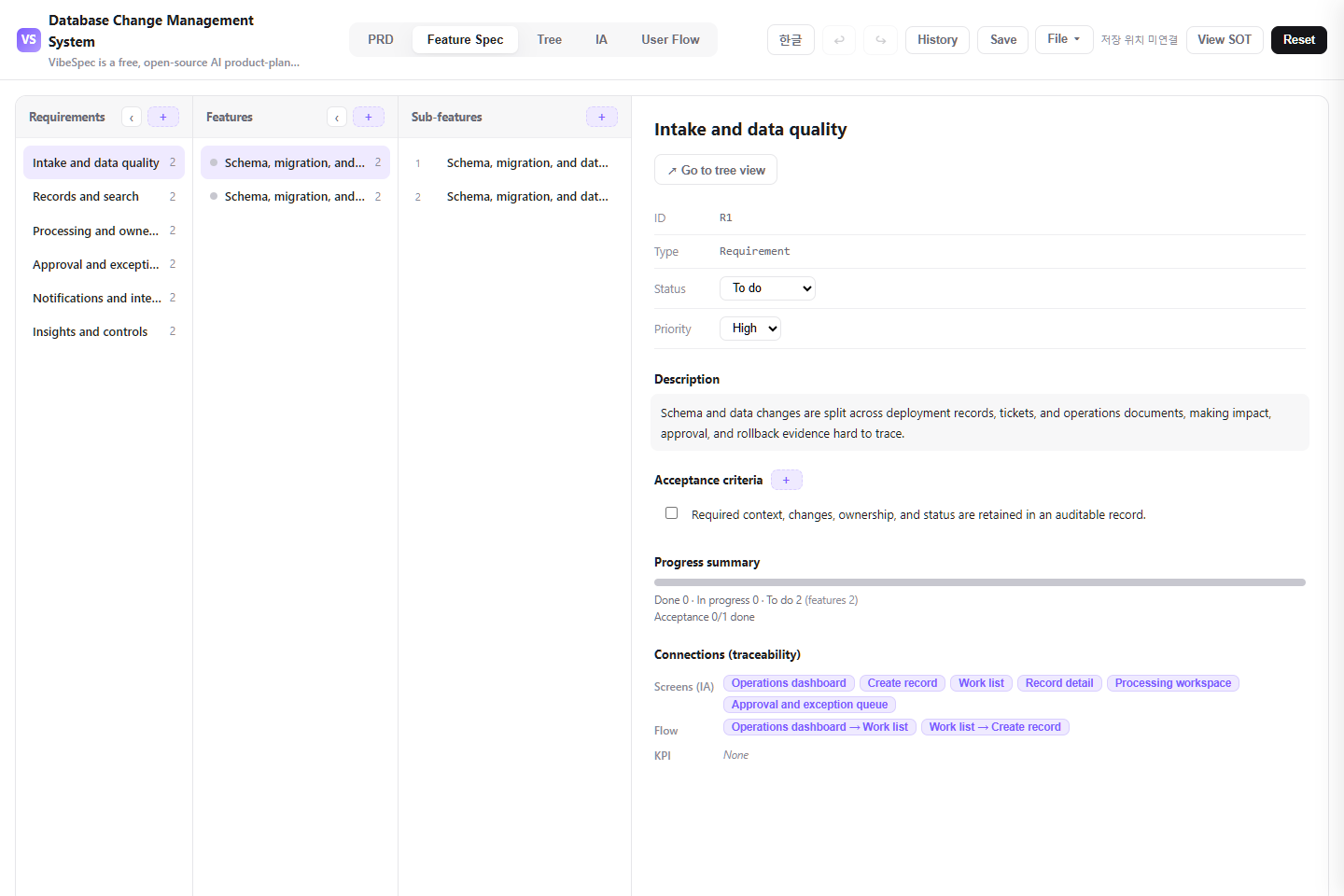1344x896 pixels.
Task: Click the undo arrow button
Action: [x=839, y=40]
